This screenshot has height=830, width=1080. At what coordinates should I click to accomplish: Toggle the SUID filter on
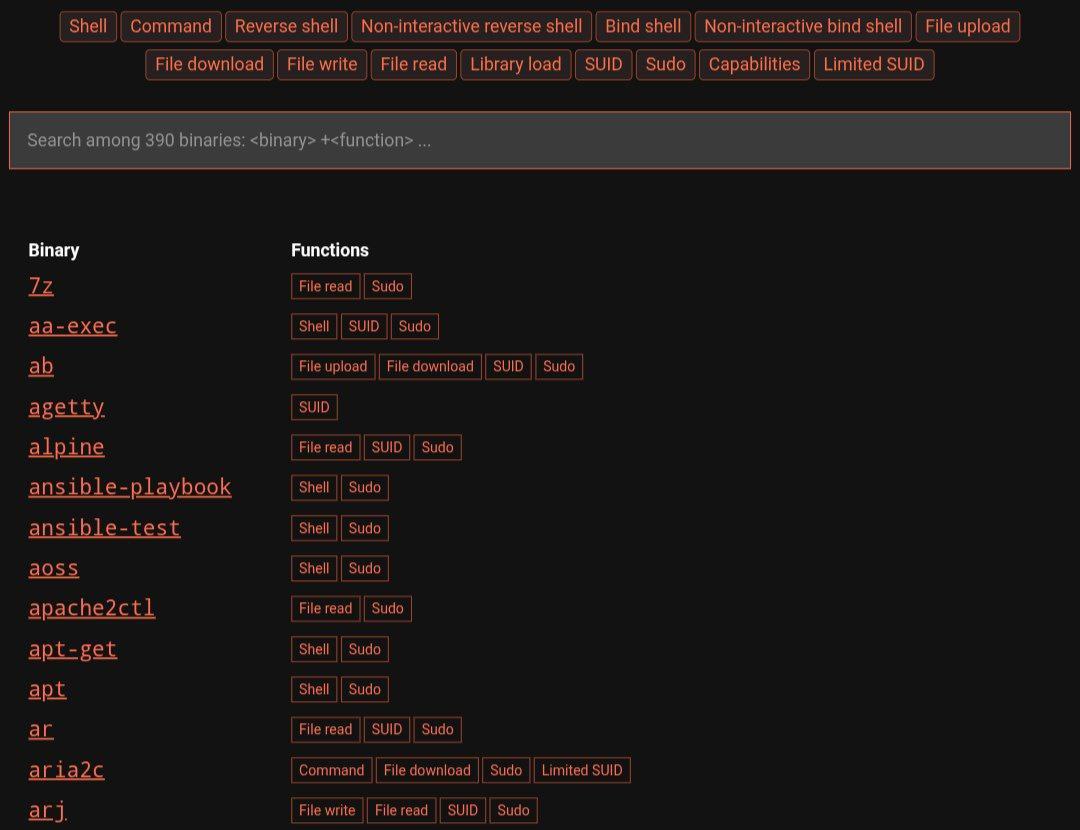coord(603,64)
